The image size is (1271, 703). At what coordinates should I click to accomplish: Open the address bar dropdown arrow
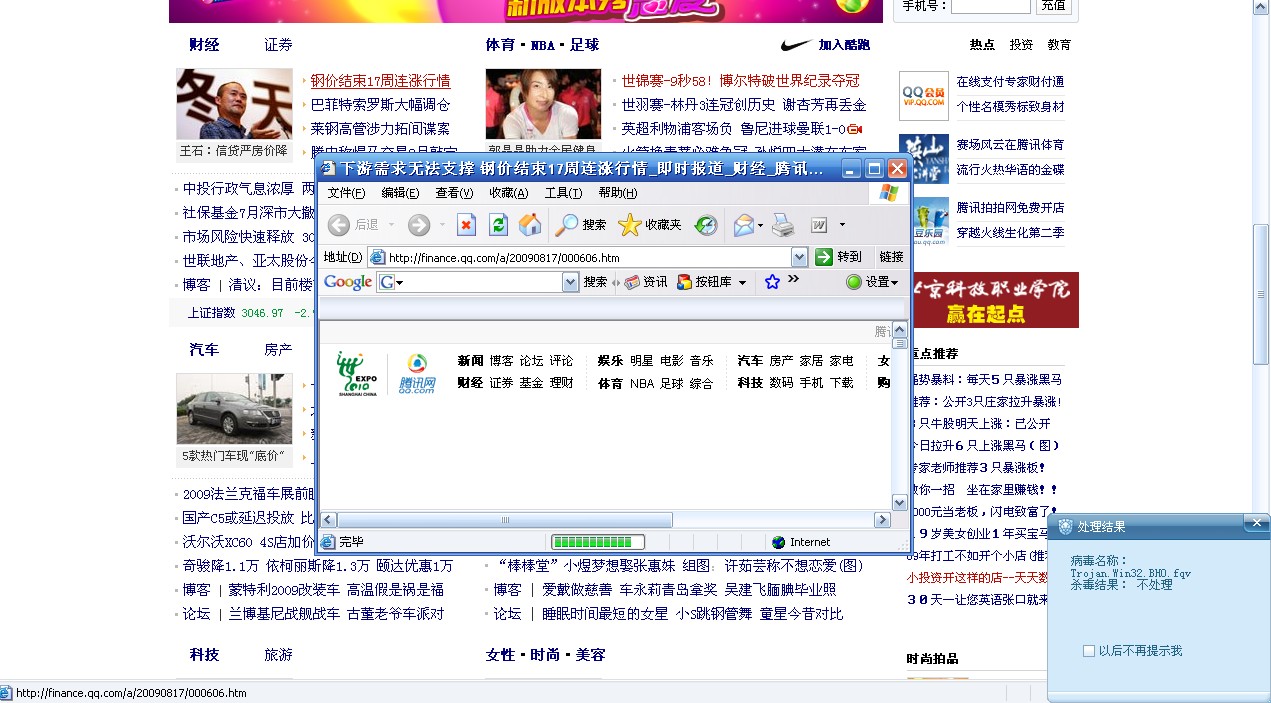click(x=799, y=257)
